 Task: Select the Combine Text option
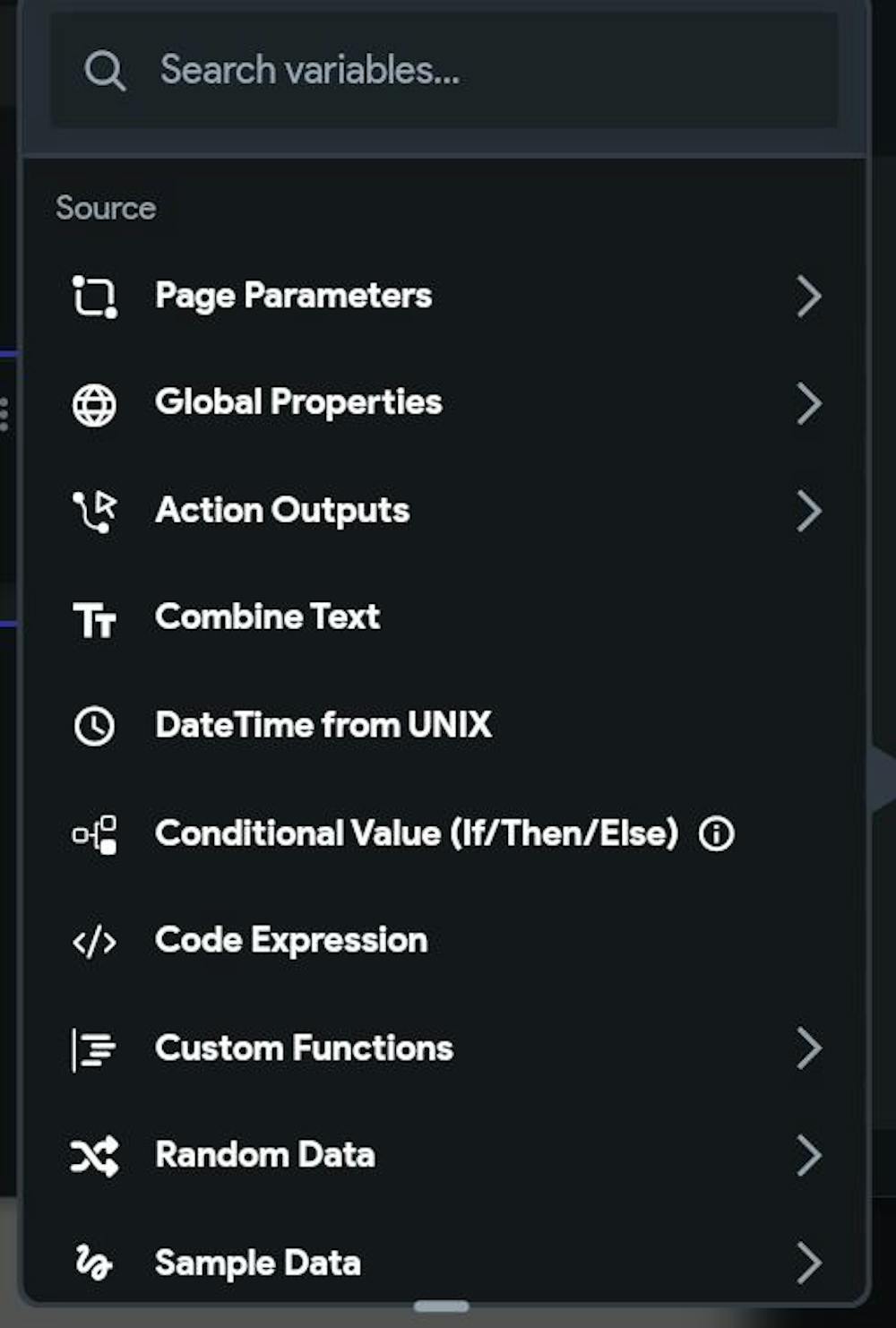267,617
